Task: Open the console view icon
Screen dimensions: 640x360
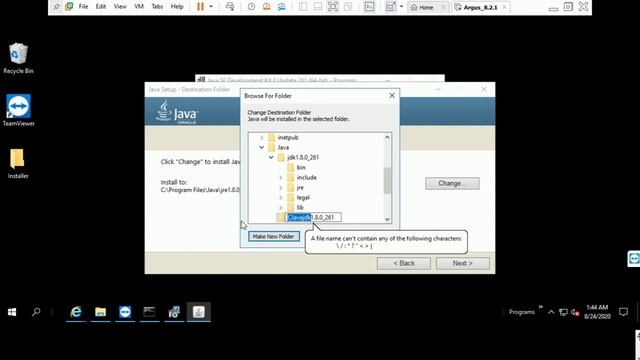Action: 369,7
